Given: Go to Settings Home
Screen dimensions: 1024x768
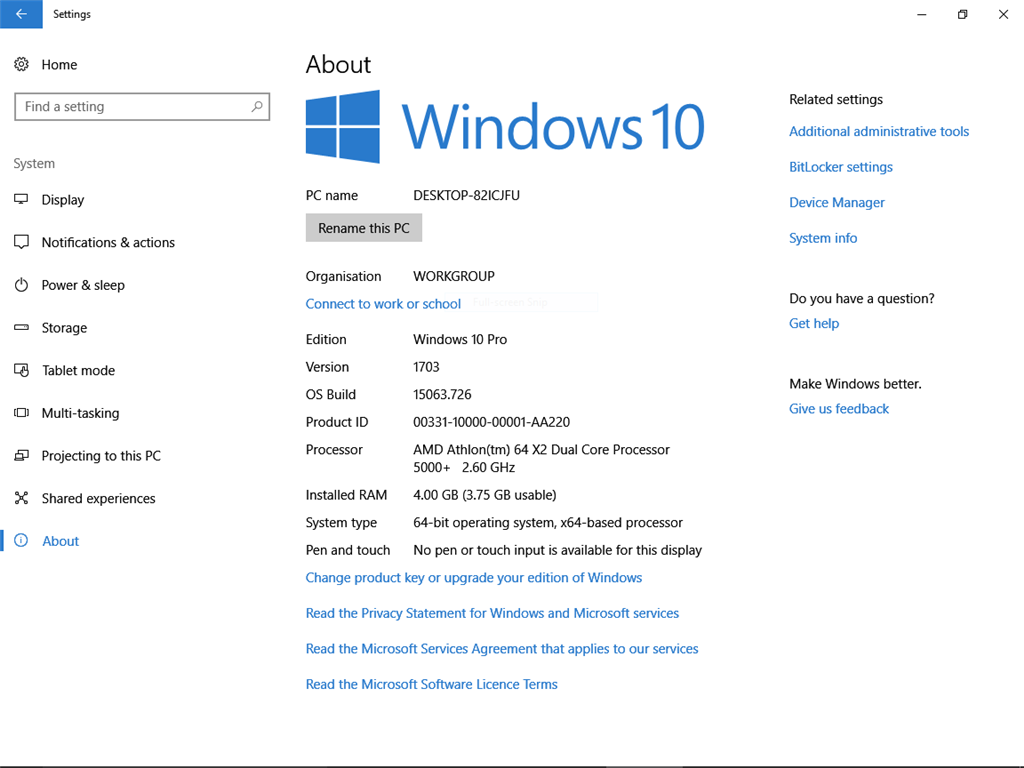Looking at the screenshot, I should [x=59, y=65].
